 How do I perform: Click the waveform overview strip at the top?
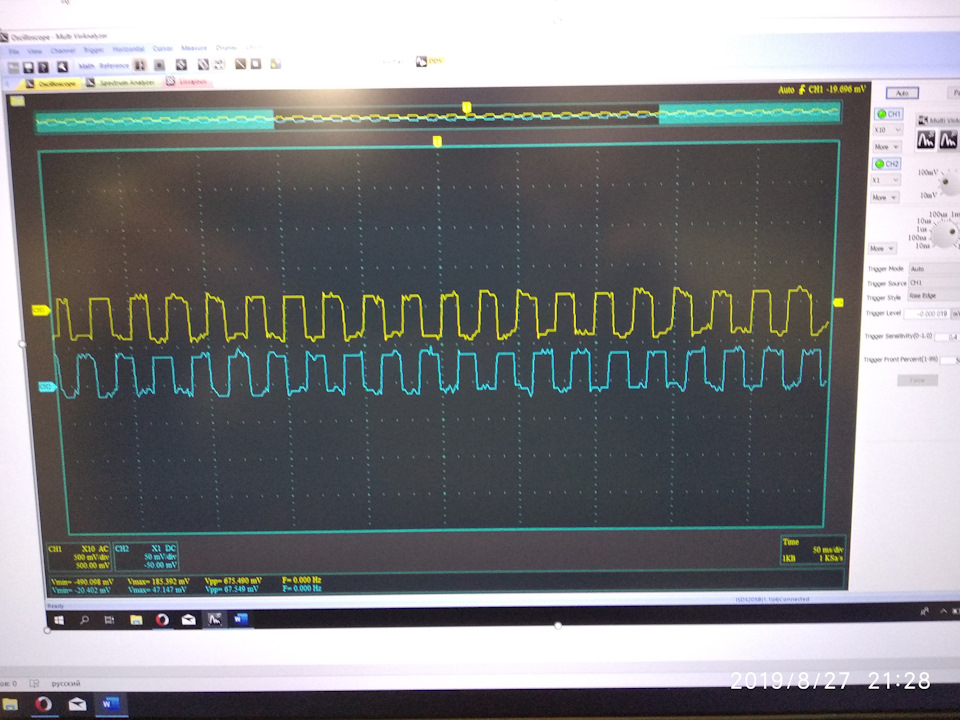[438, 117]
